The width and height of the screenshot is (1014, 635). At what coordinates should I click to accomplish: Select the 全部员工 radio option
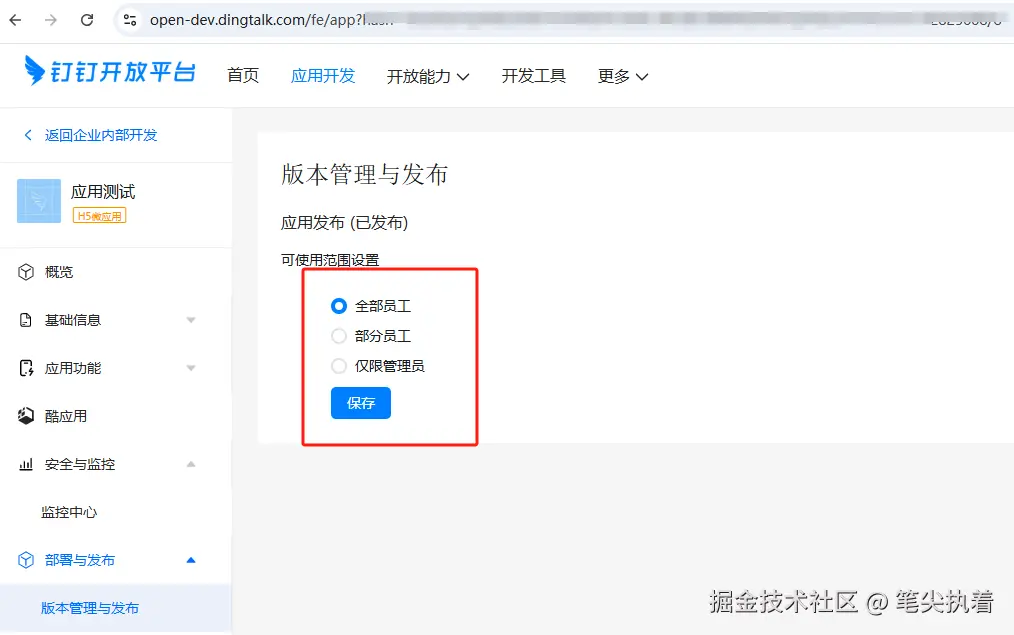[339, 306]
